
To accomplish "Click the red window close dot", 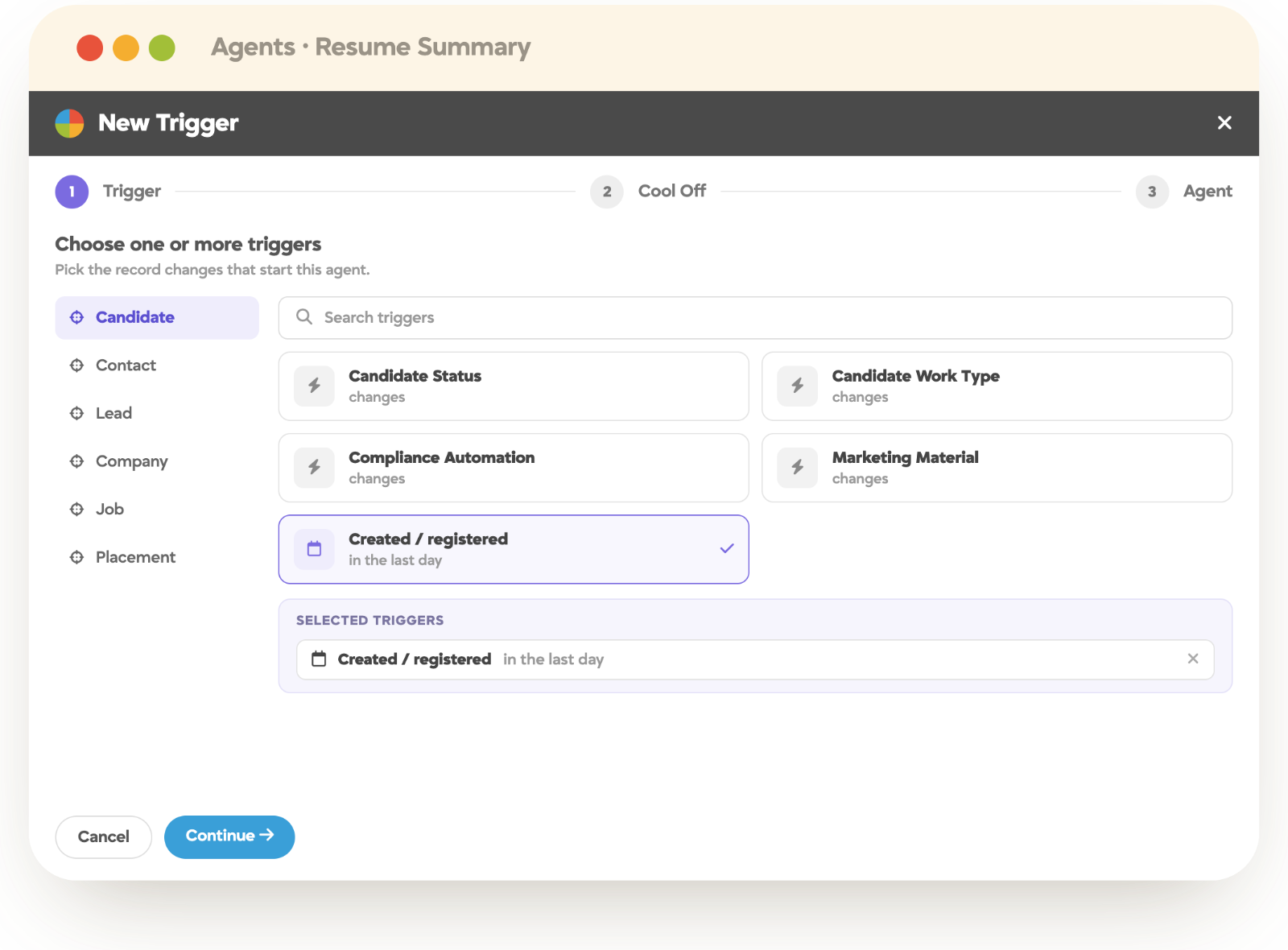I will (x=90, y=48).
